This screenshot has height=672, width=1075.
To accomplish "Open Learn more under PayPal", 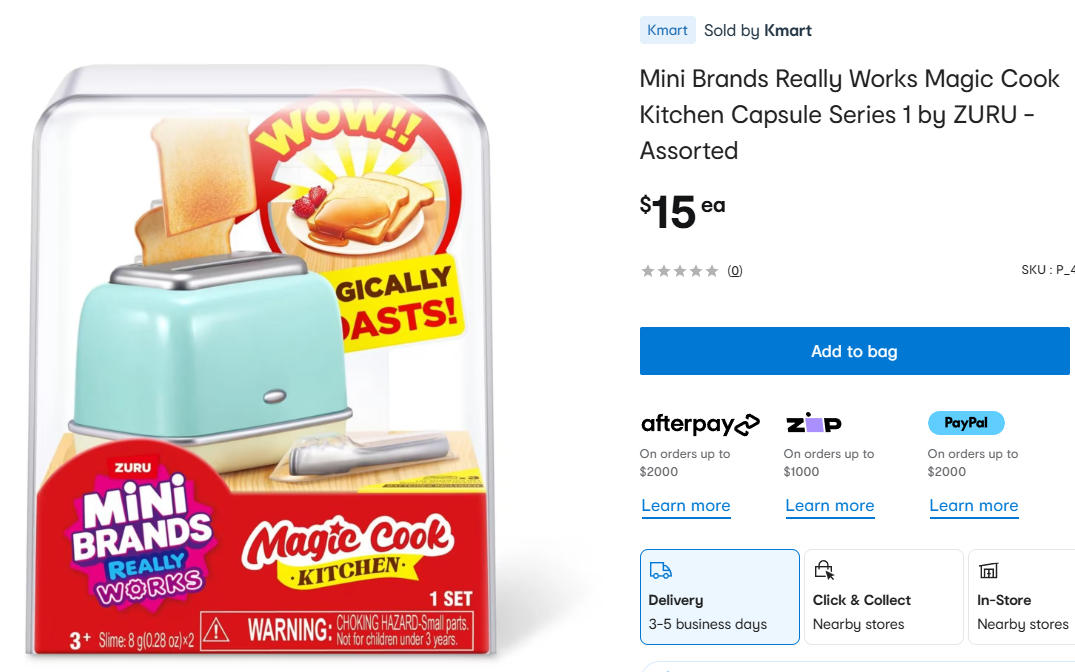I will (x=974, y=505).
